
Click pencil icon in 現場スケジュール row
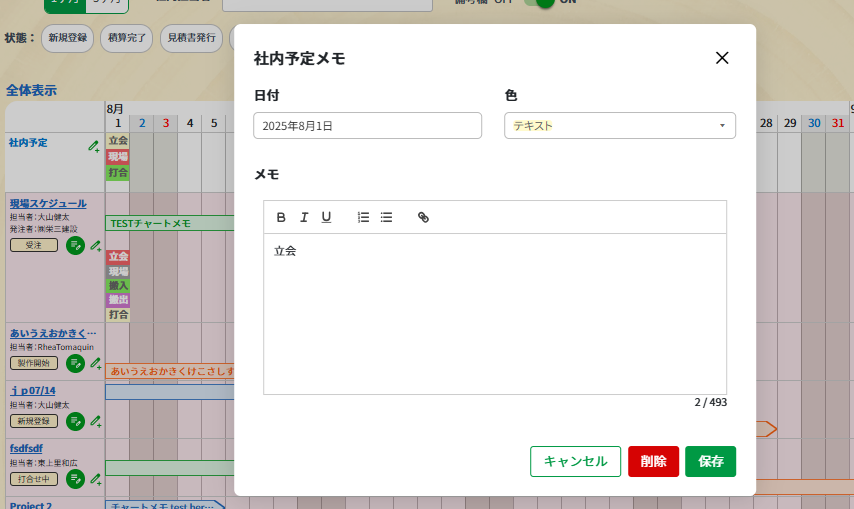click(x=96, y=246)
